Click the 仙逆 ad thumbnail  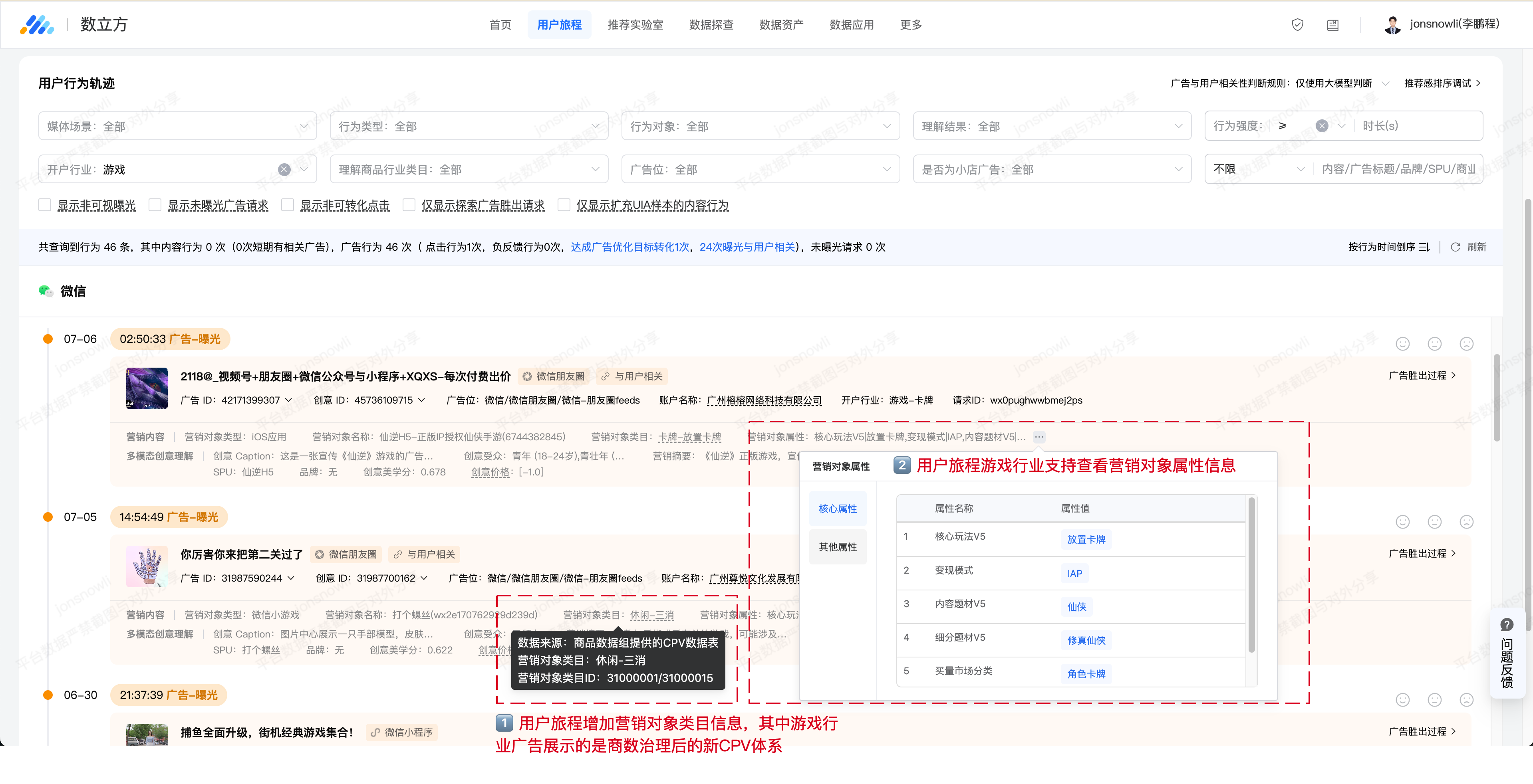pyautogui.click(x=147, y=388)
